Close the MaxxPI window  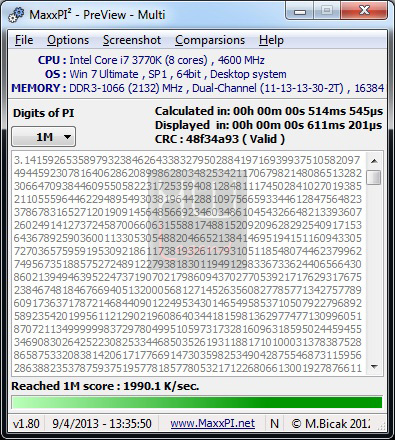[x=364, y=11]
